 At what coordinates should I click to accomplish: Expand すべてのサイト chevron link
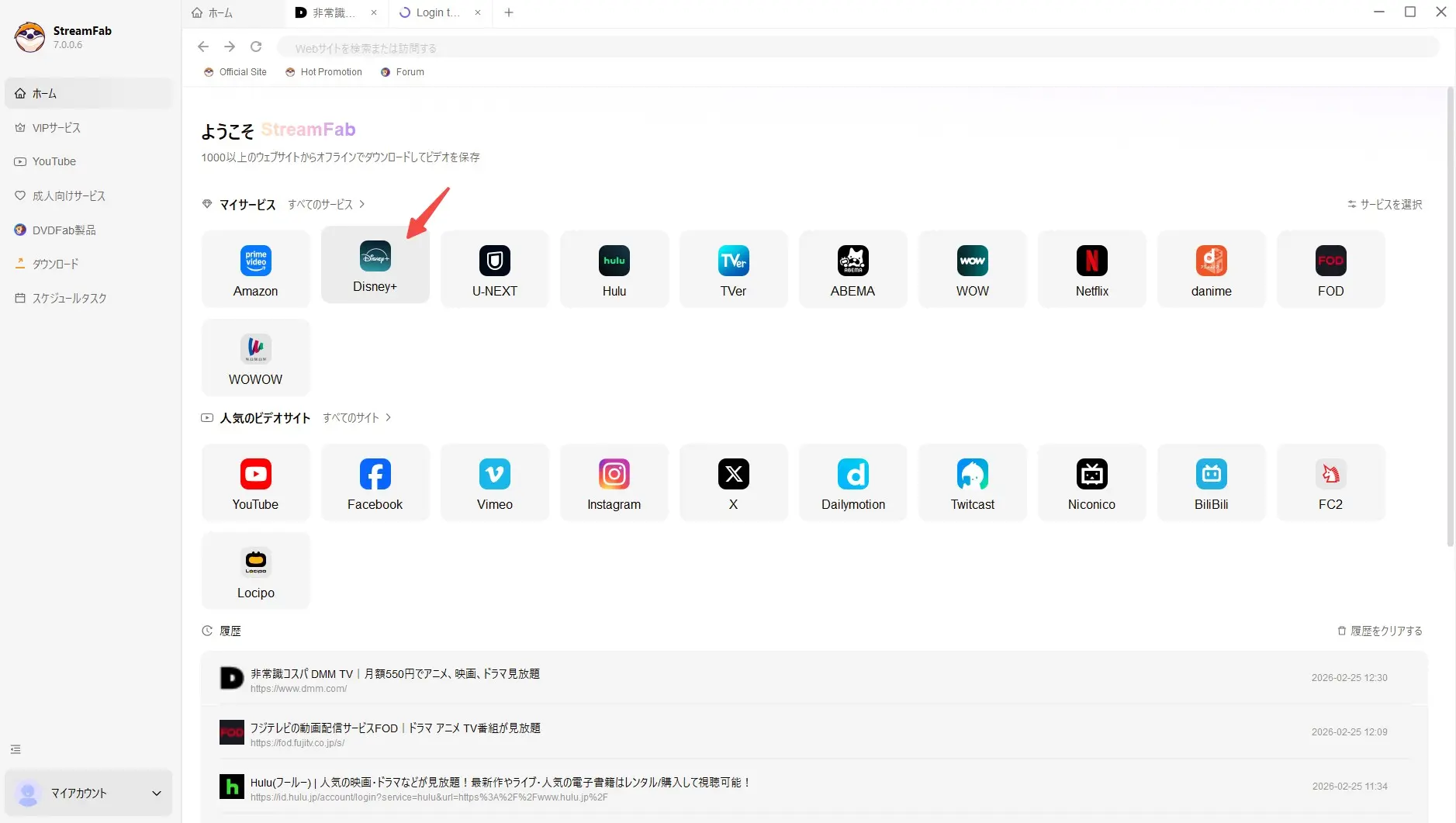pos(357,417)
